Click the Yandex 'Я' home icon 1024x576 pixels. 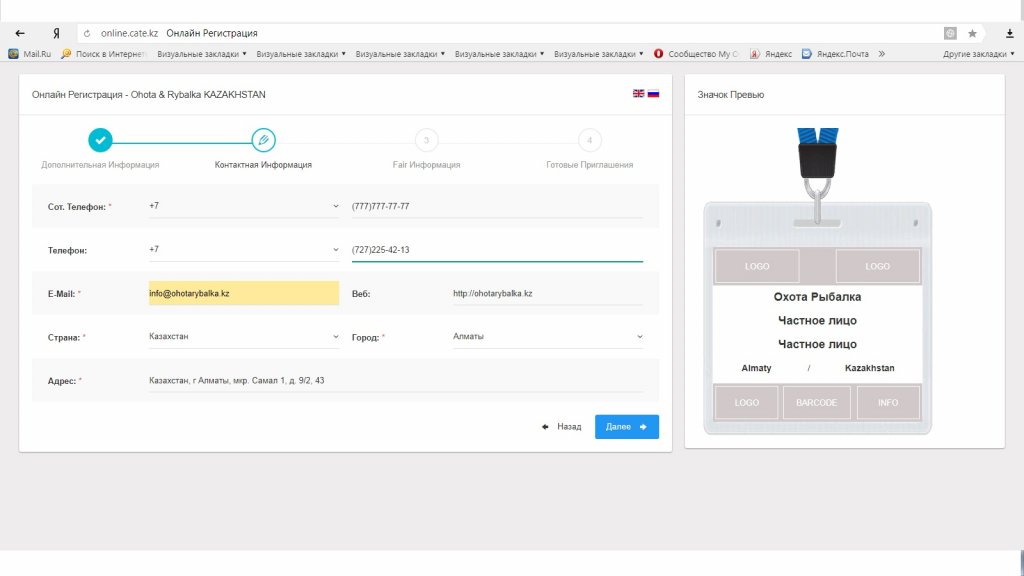click(x=56, y=33)
